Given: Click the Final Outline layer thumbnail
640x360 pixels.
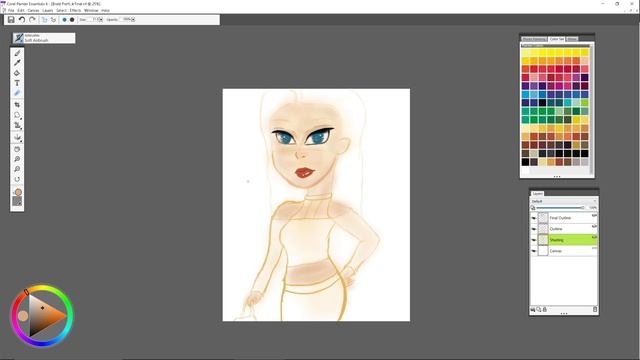Looking at the screenshot, I should point(543,218).
